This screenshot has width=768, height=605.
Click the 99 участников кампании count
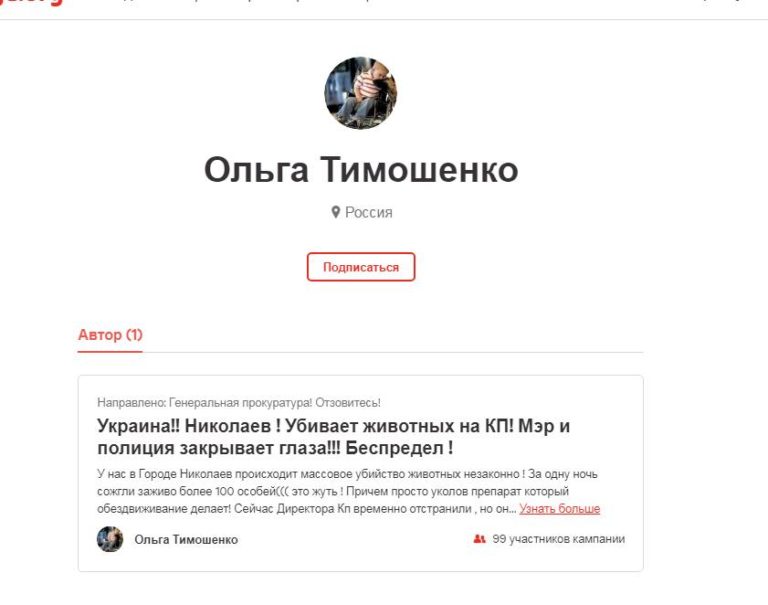558,539
